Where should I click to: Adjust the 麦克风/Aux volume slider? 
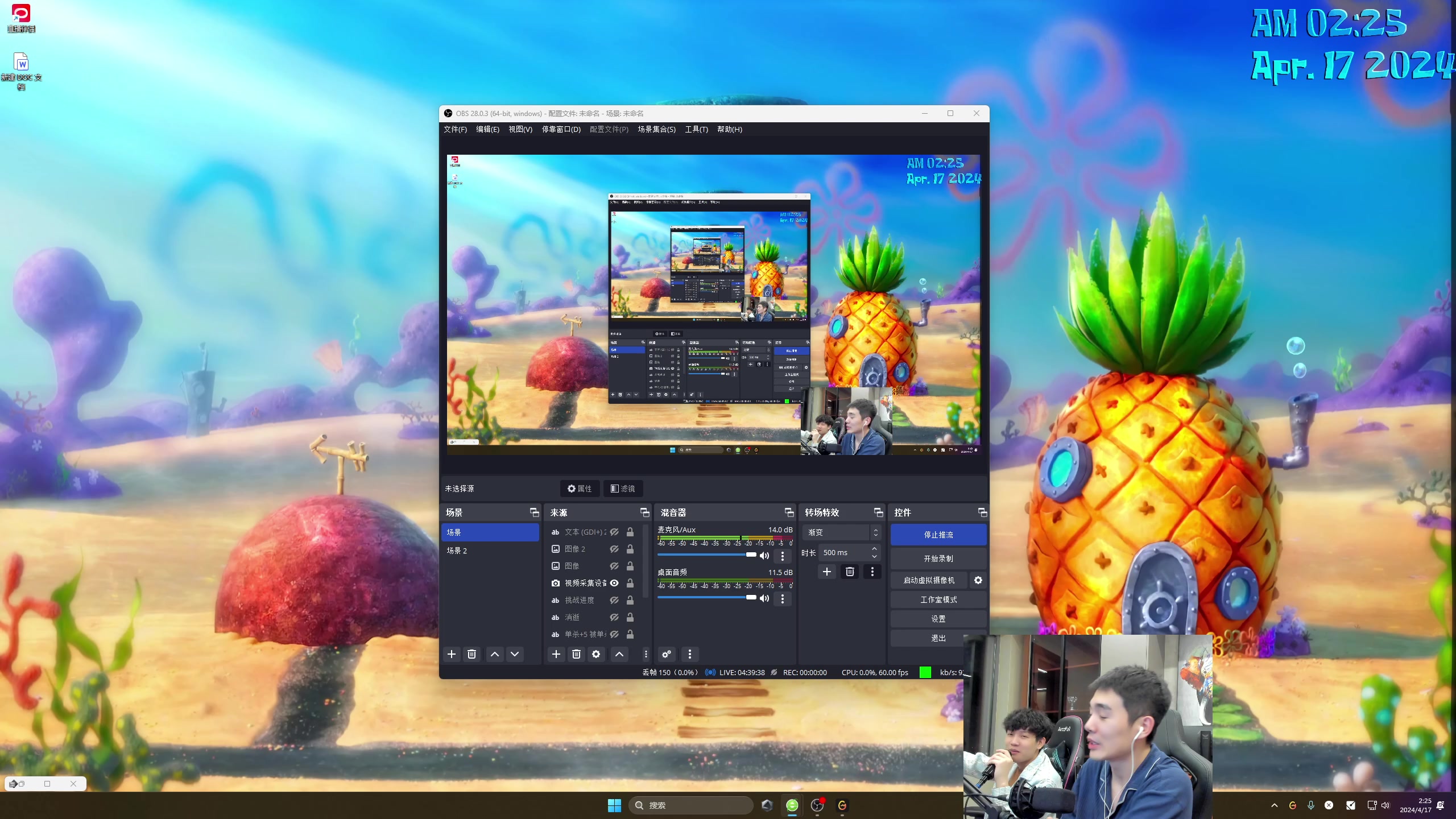click(x=707, y=555)
